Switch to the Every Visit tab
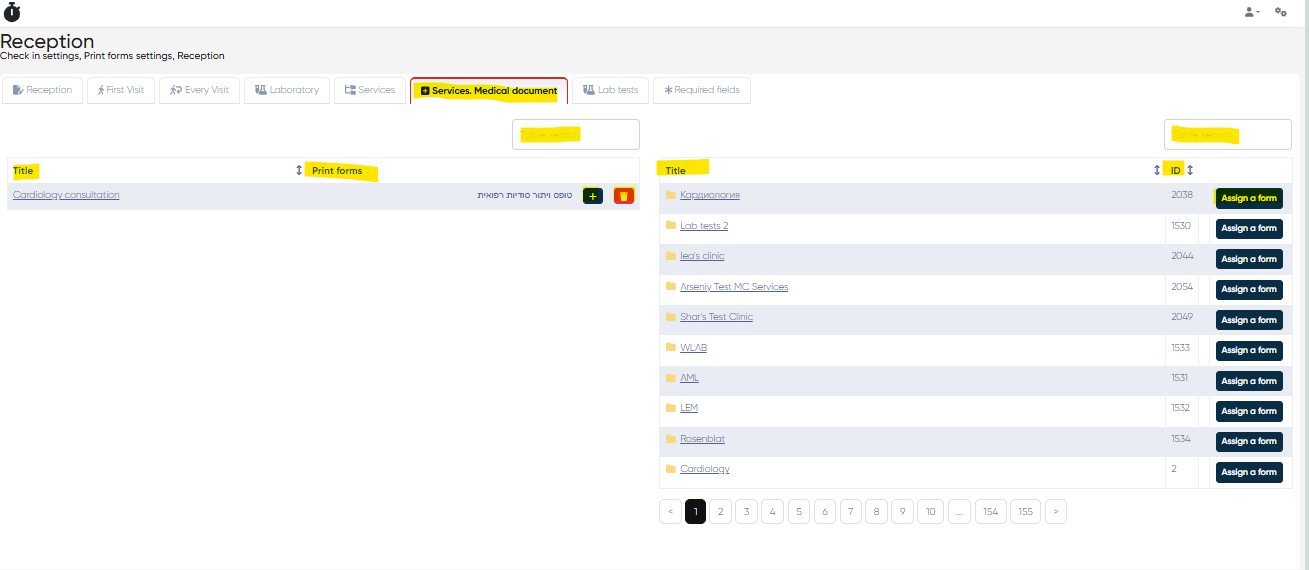The image size is (1309, 570). [199, 90]
